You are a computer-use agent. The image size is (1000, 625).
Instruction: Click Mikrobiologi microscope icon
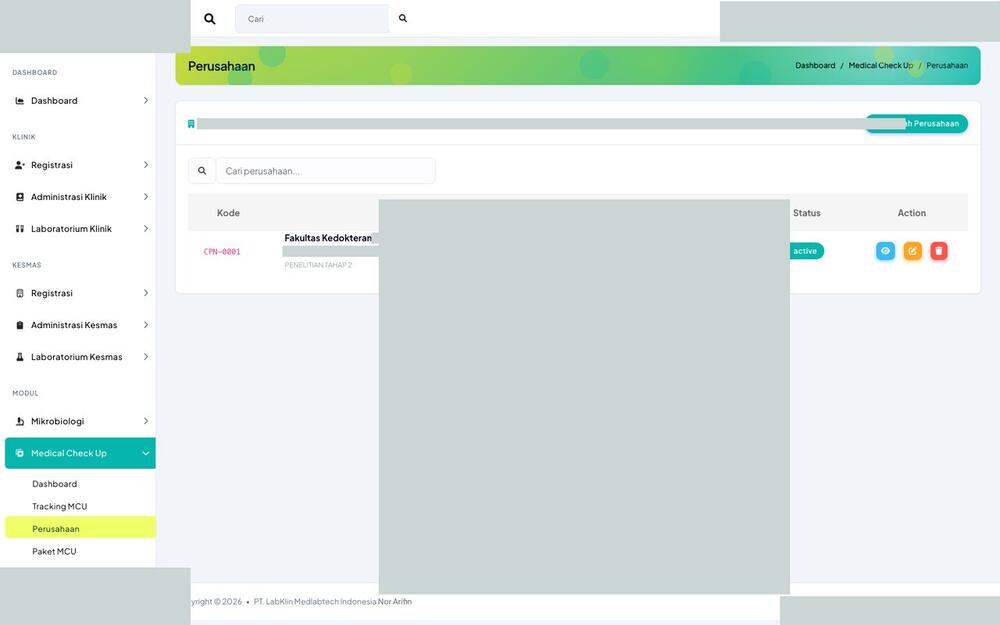(20, 422)
